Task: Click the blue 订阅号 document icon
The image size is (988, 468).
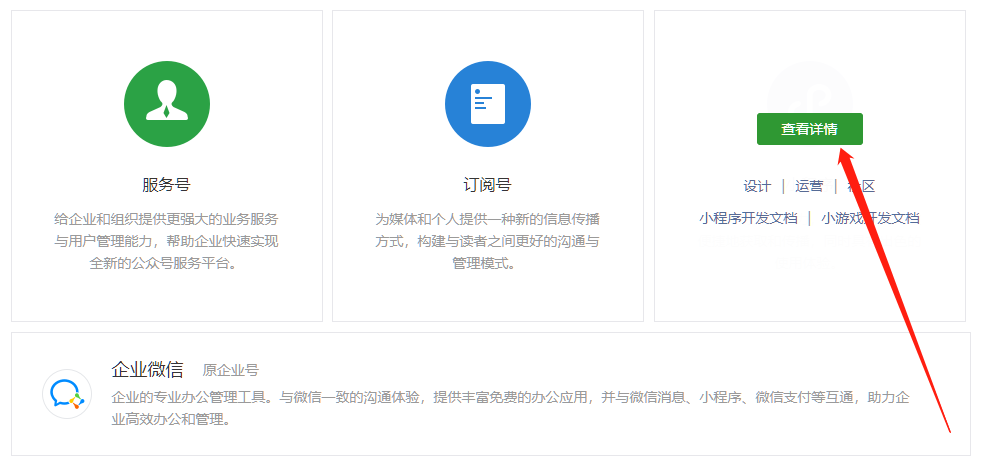Action: click(x=488, y=104)
